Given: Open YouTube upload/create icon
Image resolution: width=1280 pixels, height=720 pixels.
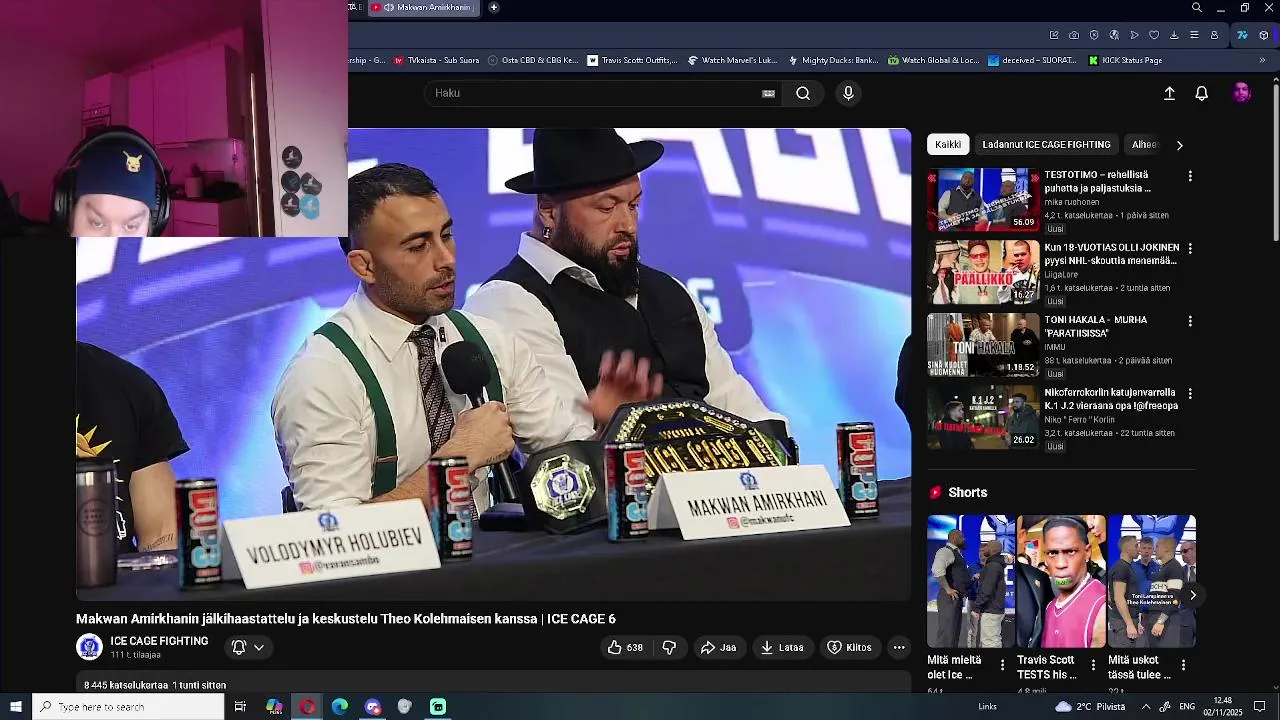Looking at the screenshot, I should [x=1169, y=93].
